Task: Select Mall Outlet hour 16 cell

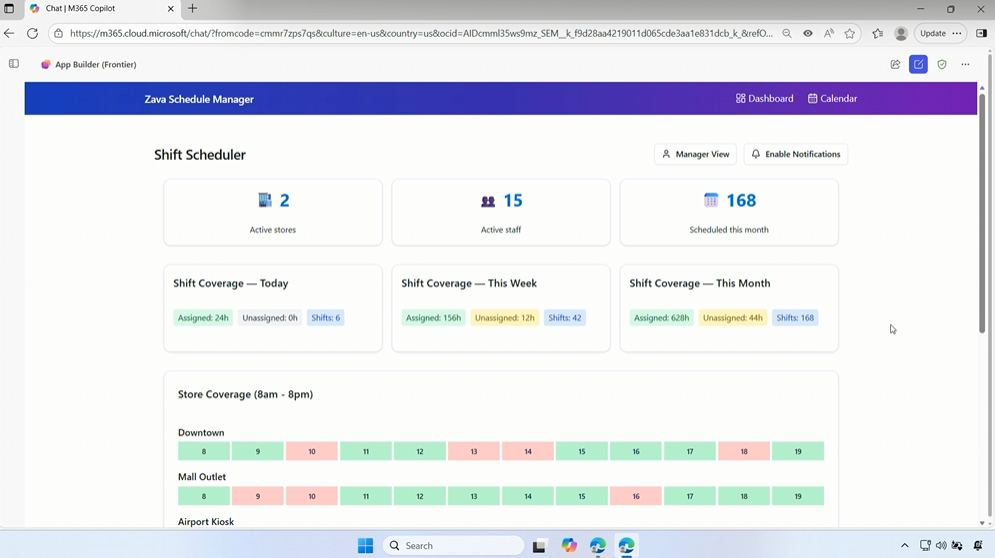Action: tap(635, 496)
